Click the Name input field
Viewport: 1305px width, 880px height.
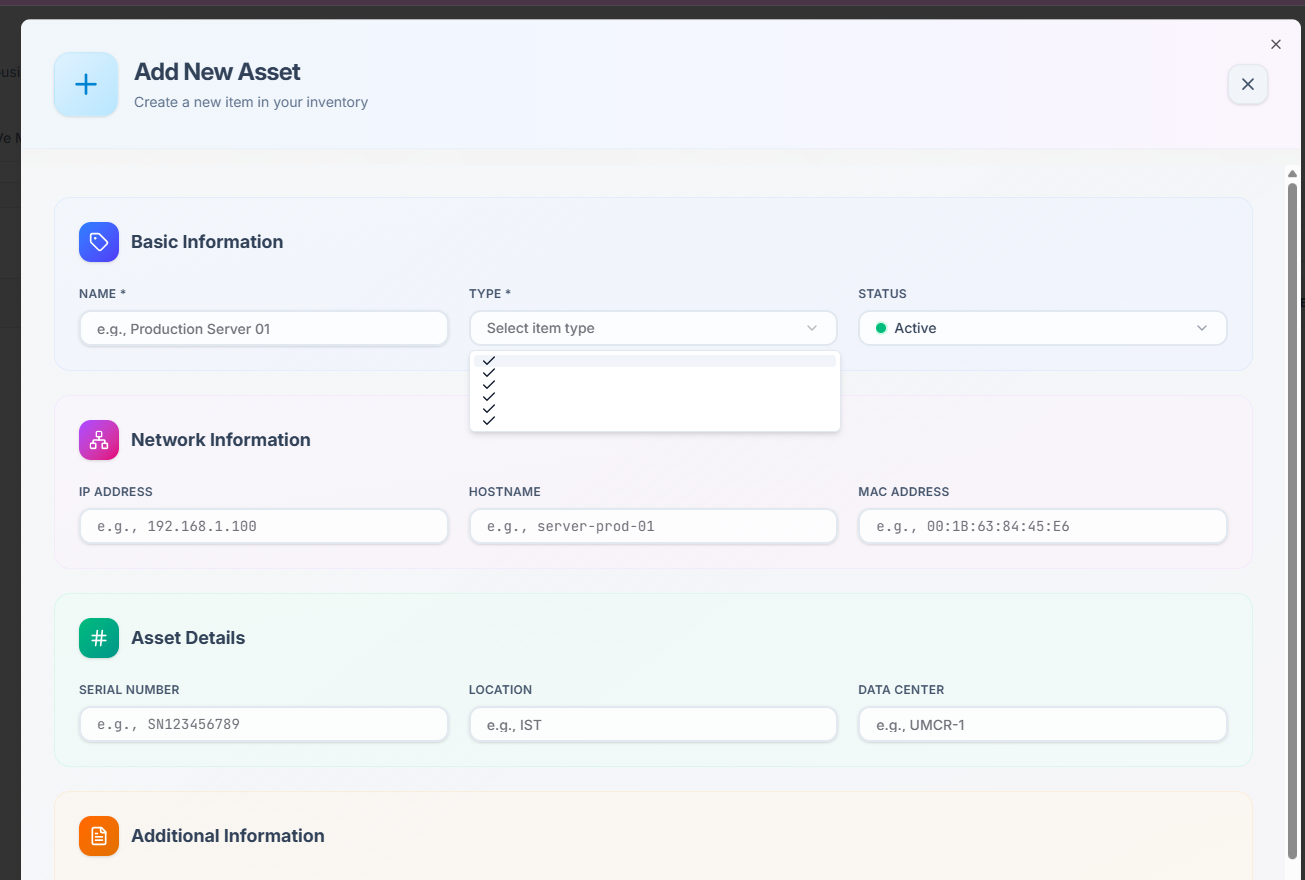tap(264, 328)
